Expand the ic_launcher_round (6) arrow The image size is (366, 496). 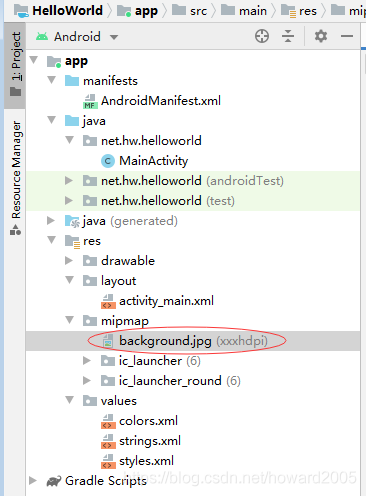click(87, 381)
